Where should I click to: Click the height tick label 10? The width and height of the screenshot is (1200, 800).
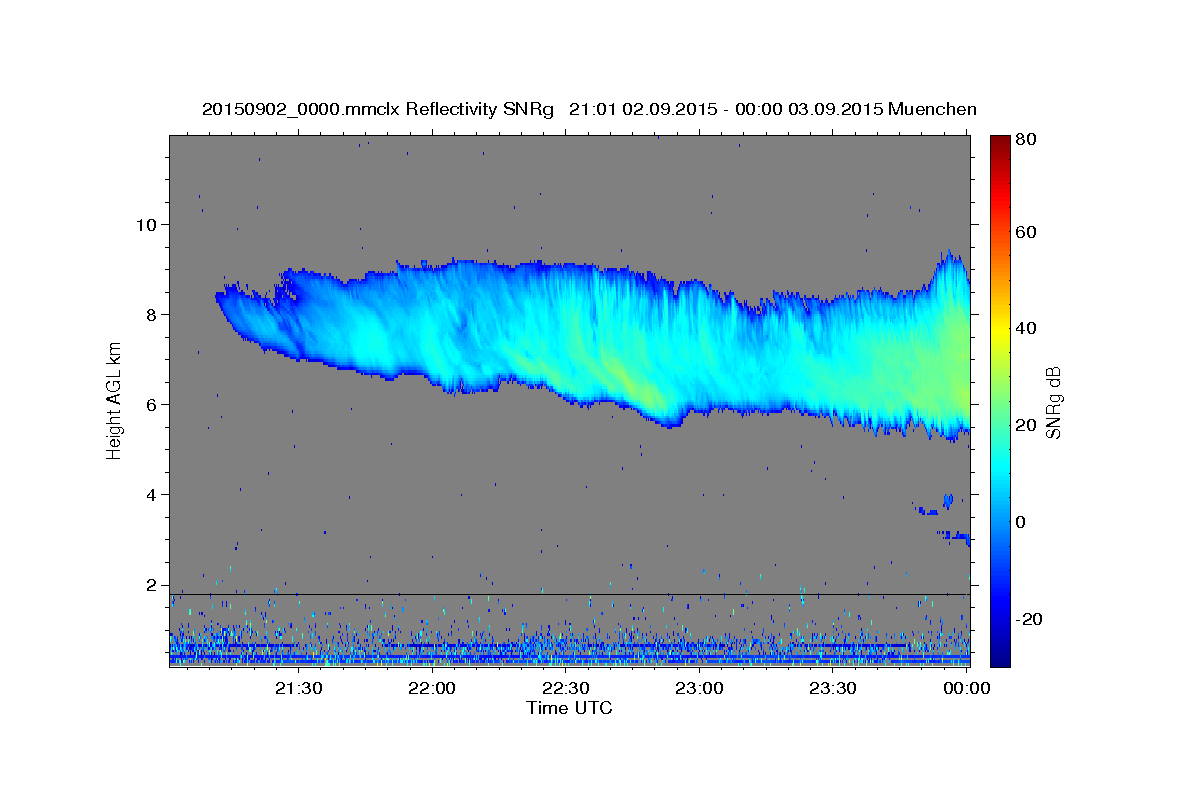click(146, 224)
